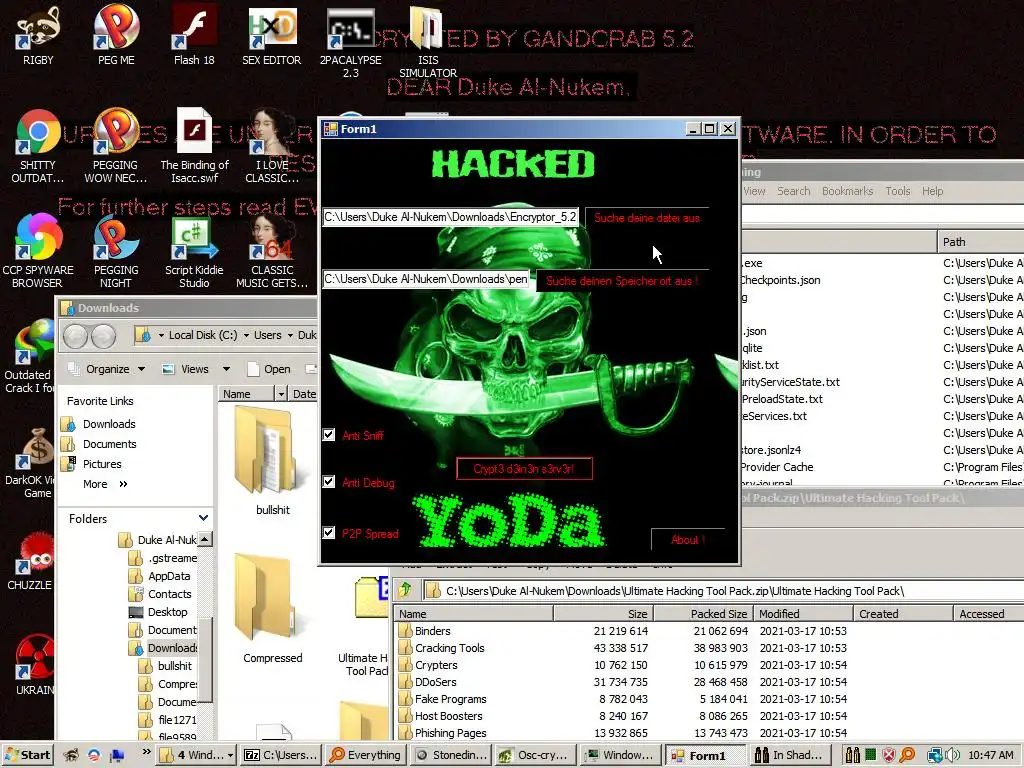Toggle Anti Sniff checkbox
The height and width of the screenshot is (768, 1024).
click(328, 435)
